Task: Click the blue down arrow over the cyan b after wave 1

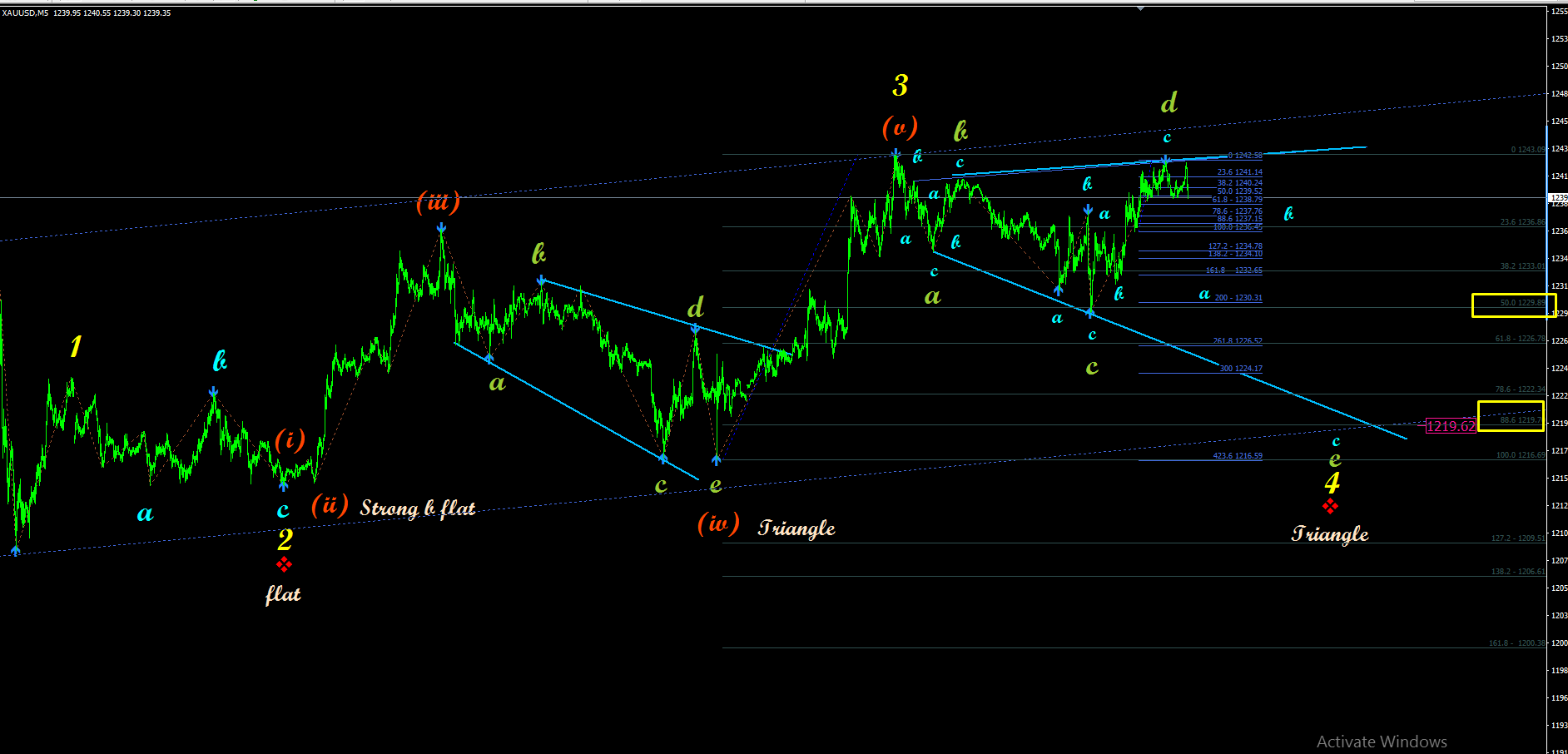Action: click(x=214, y=391)
